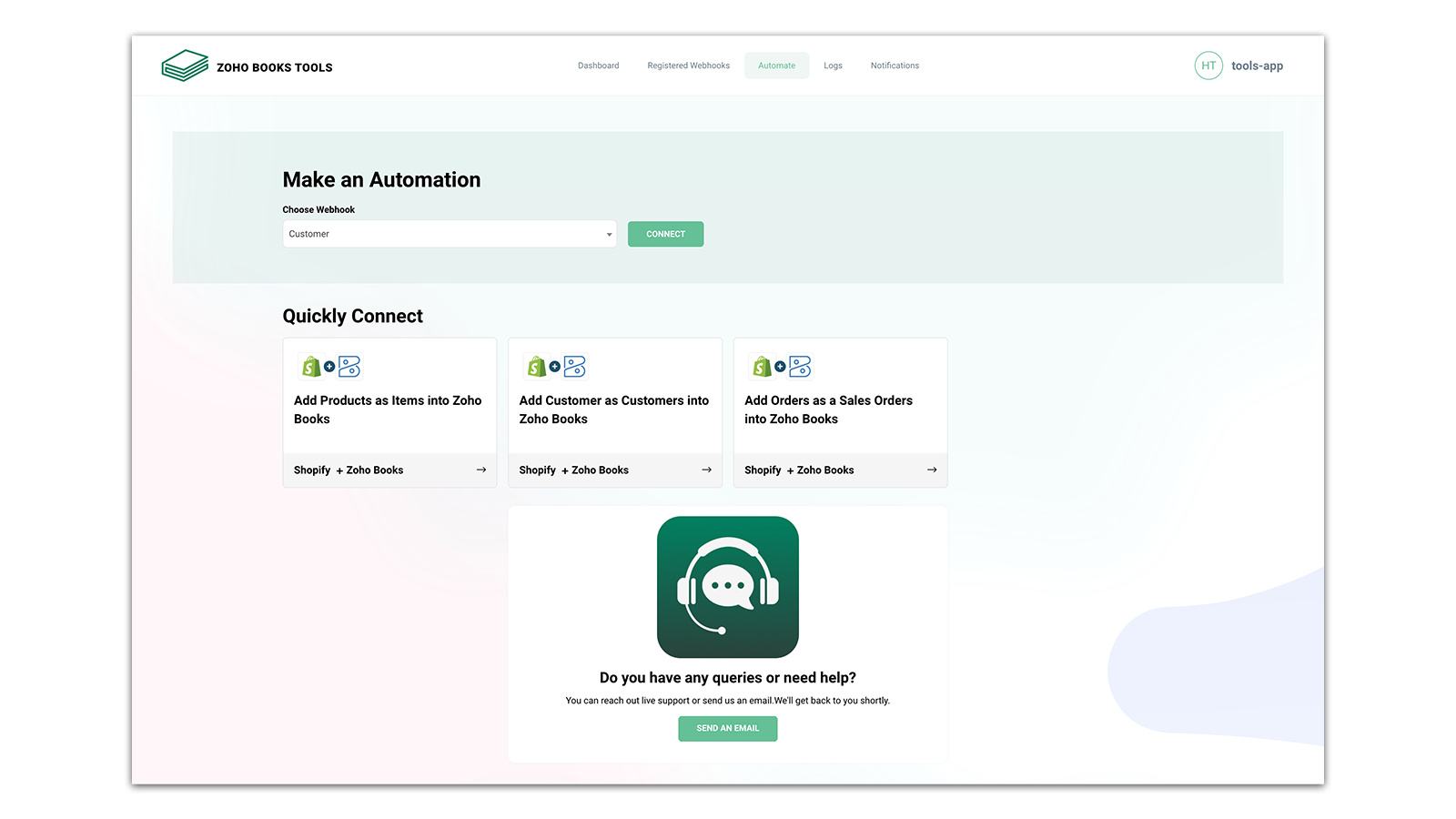1456x819 pixels.
Task: Open the Dashboard tab
Action: click(598, 66)
